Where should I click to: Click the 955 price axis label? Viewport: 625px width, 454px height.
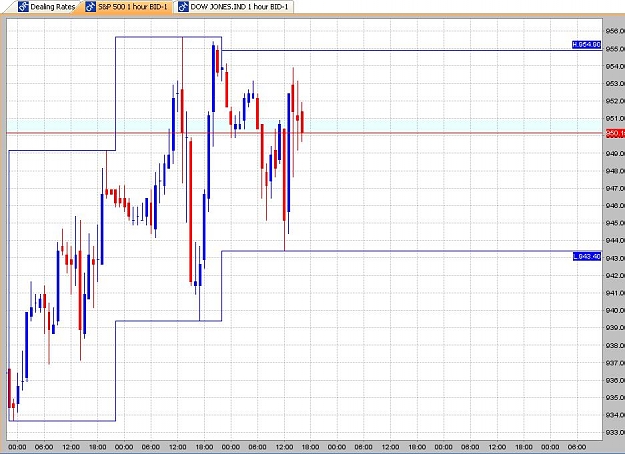[615, 49]
